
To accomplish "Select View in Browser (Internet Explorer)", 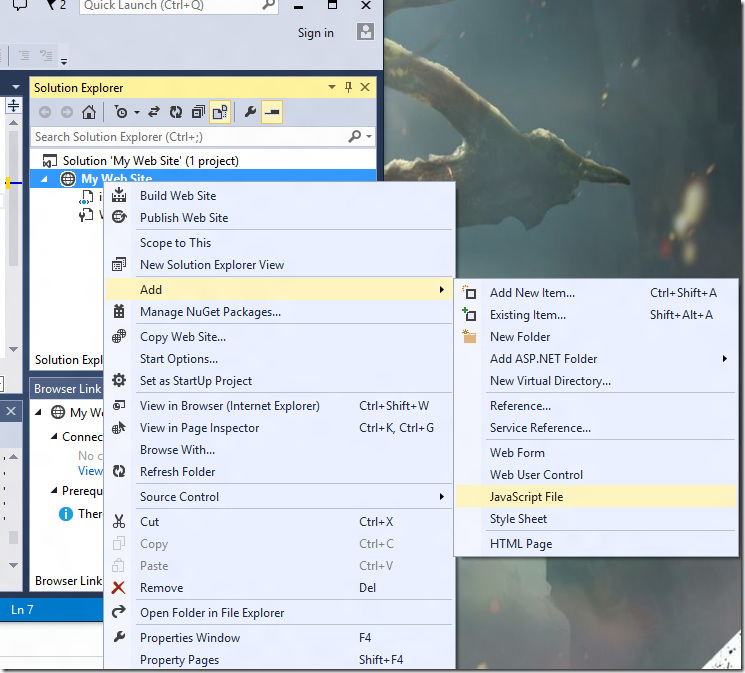I will pyautogui.click(x=279, y=406).
